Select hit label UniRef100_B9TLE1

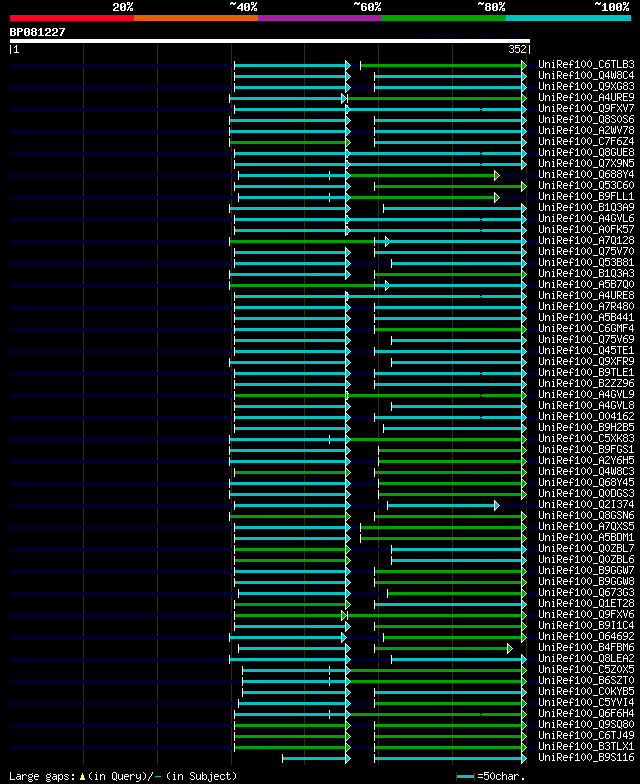point(586,372)
